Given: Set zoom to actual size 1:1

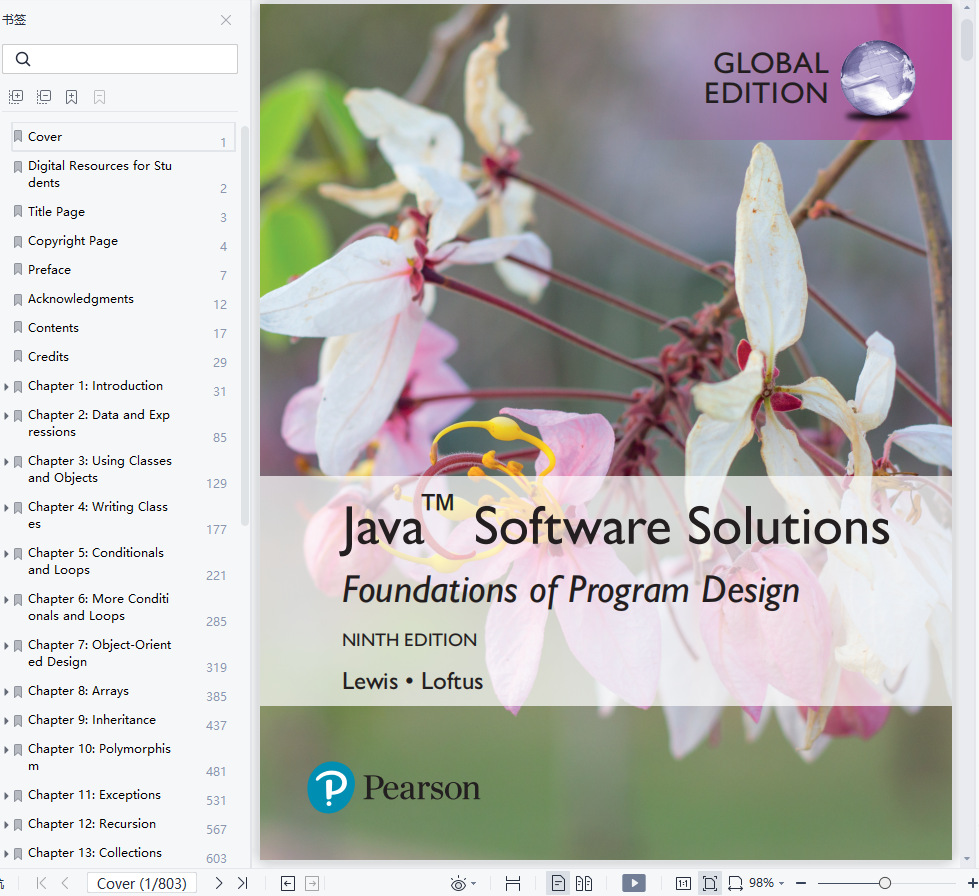Looking at the screenshot, I should (683, 884).
